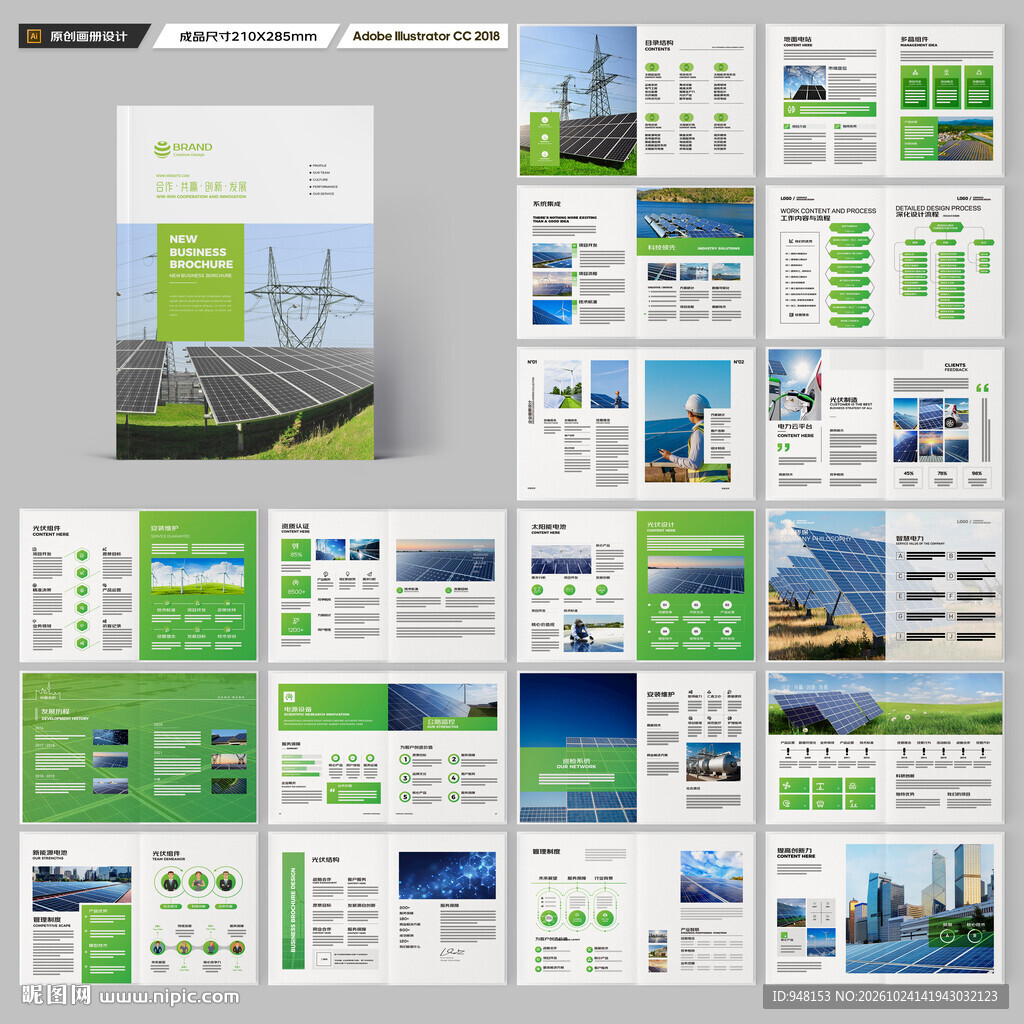Click the "提高创新力" heading
Viewport: 1024px width, 1024px height.
794,851
